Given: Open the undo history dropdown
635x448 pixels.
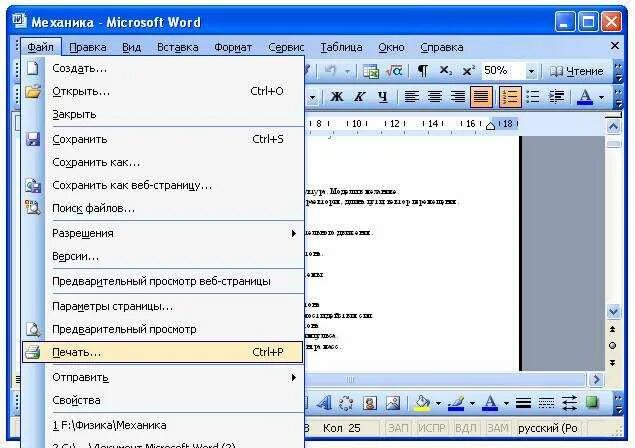Looking at the screenshot, I should tap(347, 72).
